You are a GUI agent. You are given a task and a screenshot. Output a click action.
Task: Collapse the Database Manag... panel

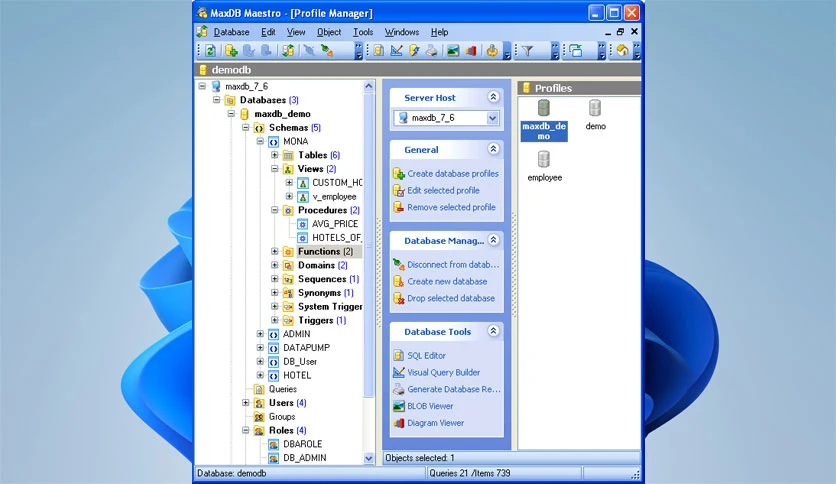(493, 240)
